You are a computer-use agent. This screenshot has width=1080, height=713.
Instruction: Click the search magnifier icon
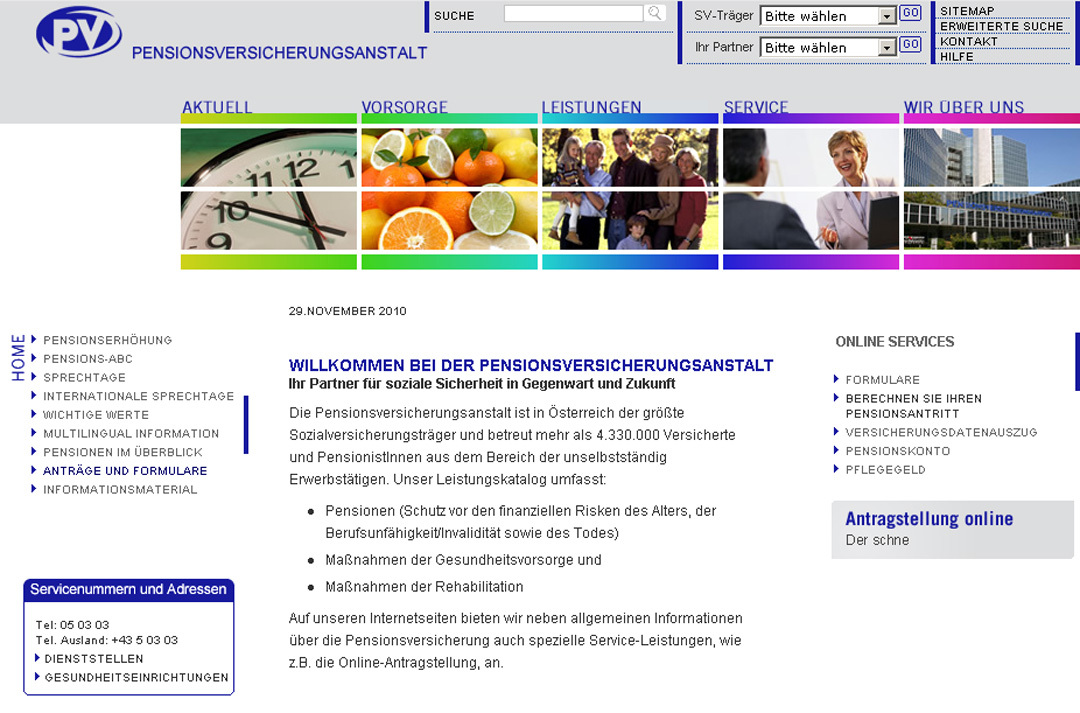[654, 14]
